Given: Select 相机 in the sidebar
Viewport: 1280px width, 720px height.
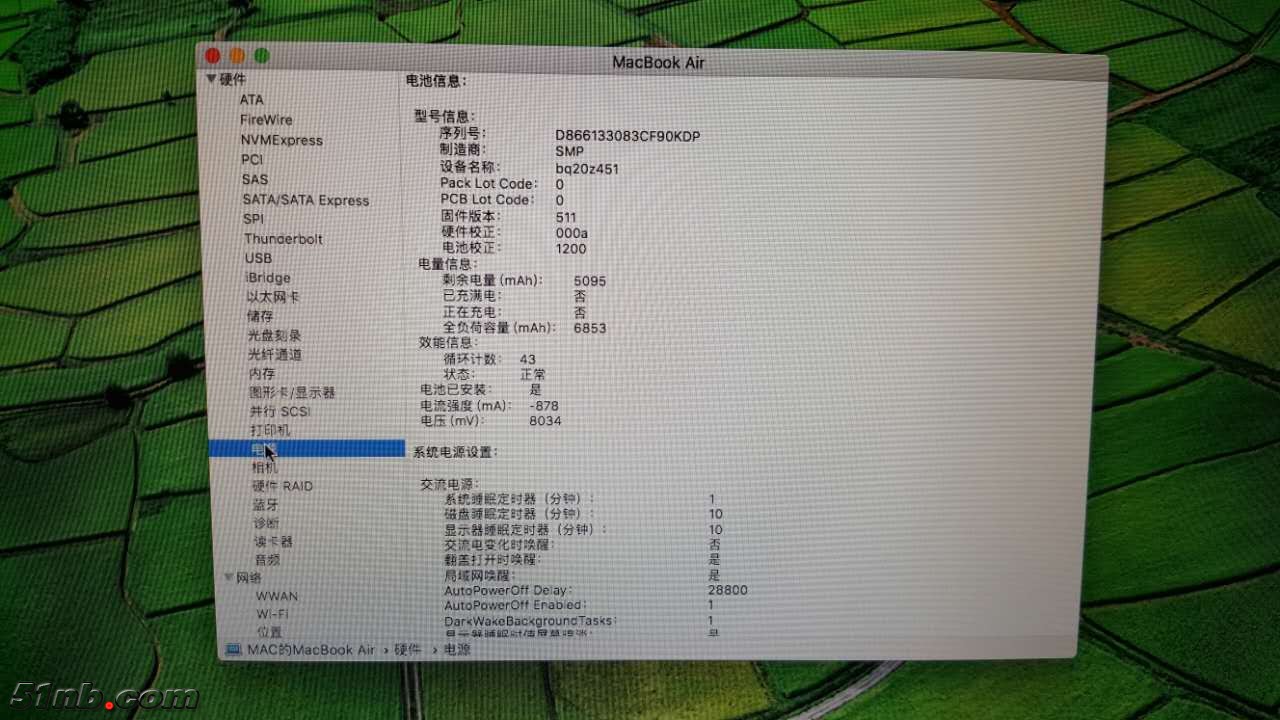Looking at the screenshot, I should tap(265, 468).
